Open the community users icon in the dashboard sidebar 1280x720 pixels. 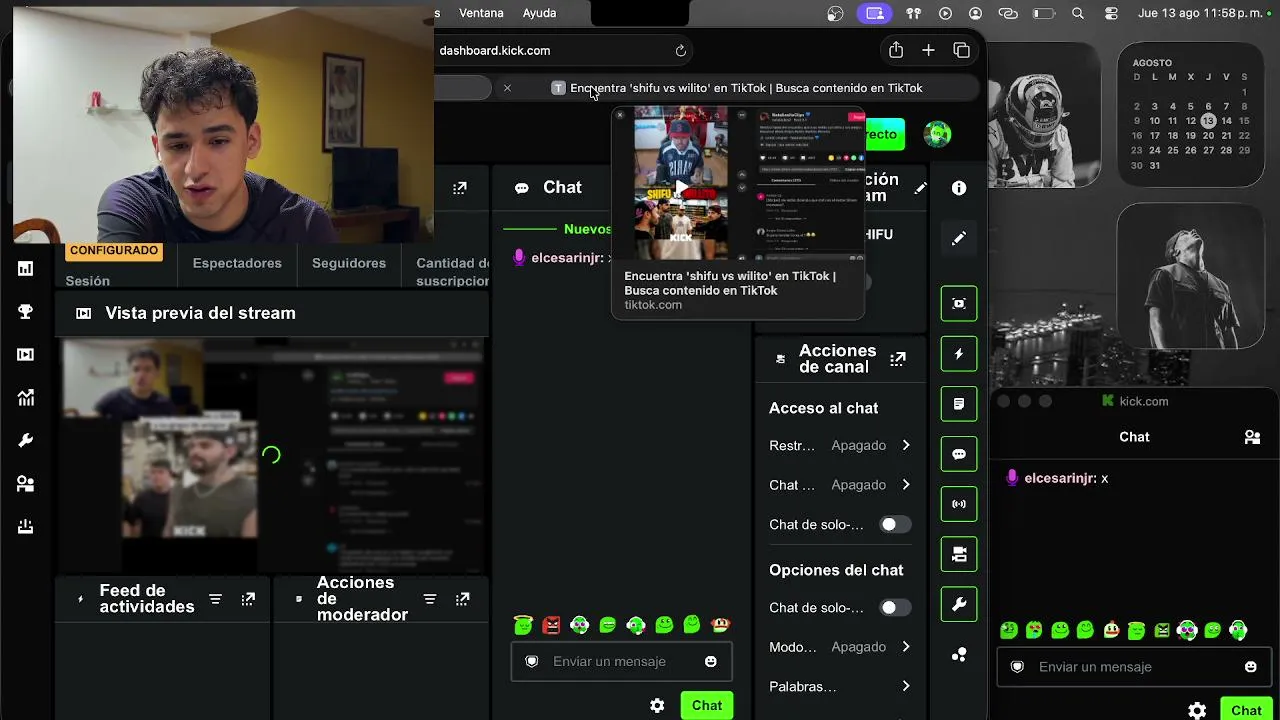(x=26, y=484)
